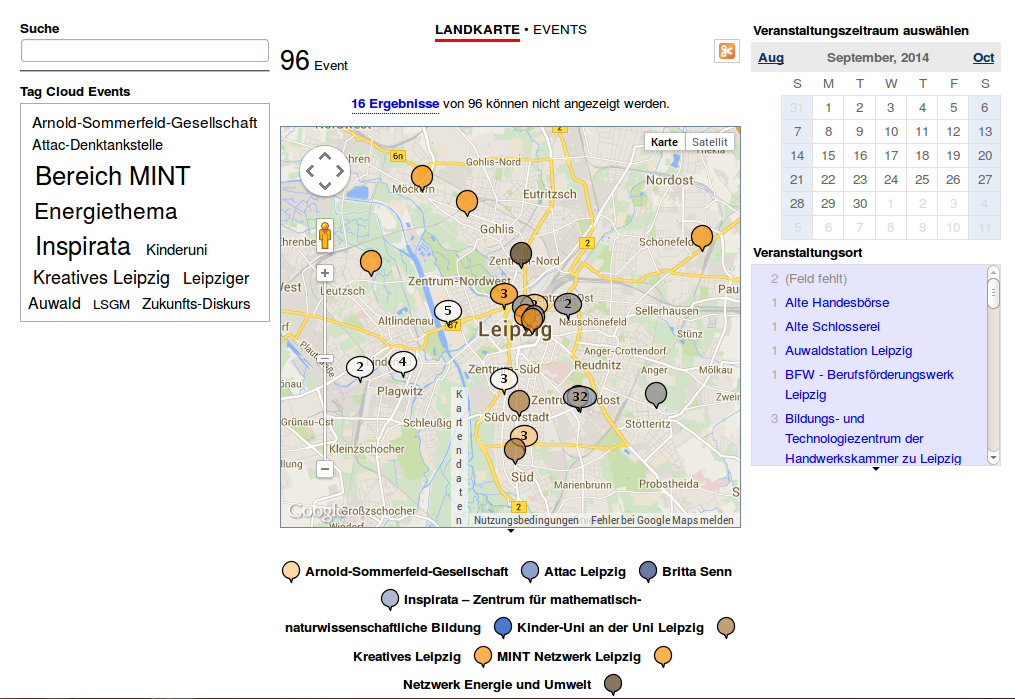Activate the Karte map mode

click(664, 141)
